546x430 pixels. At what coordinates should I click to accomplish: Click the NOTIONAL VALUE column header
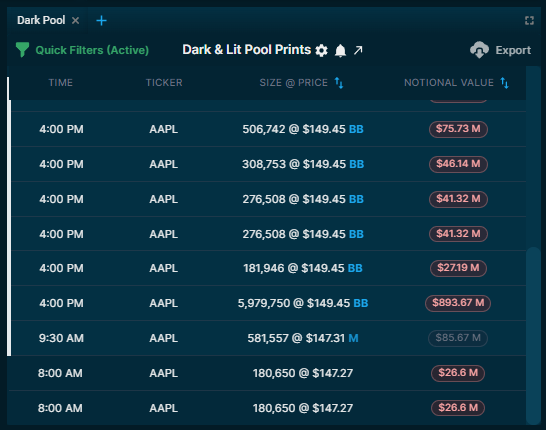point(449,83)
